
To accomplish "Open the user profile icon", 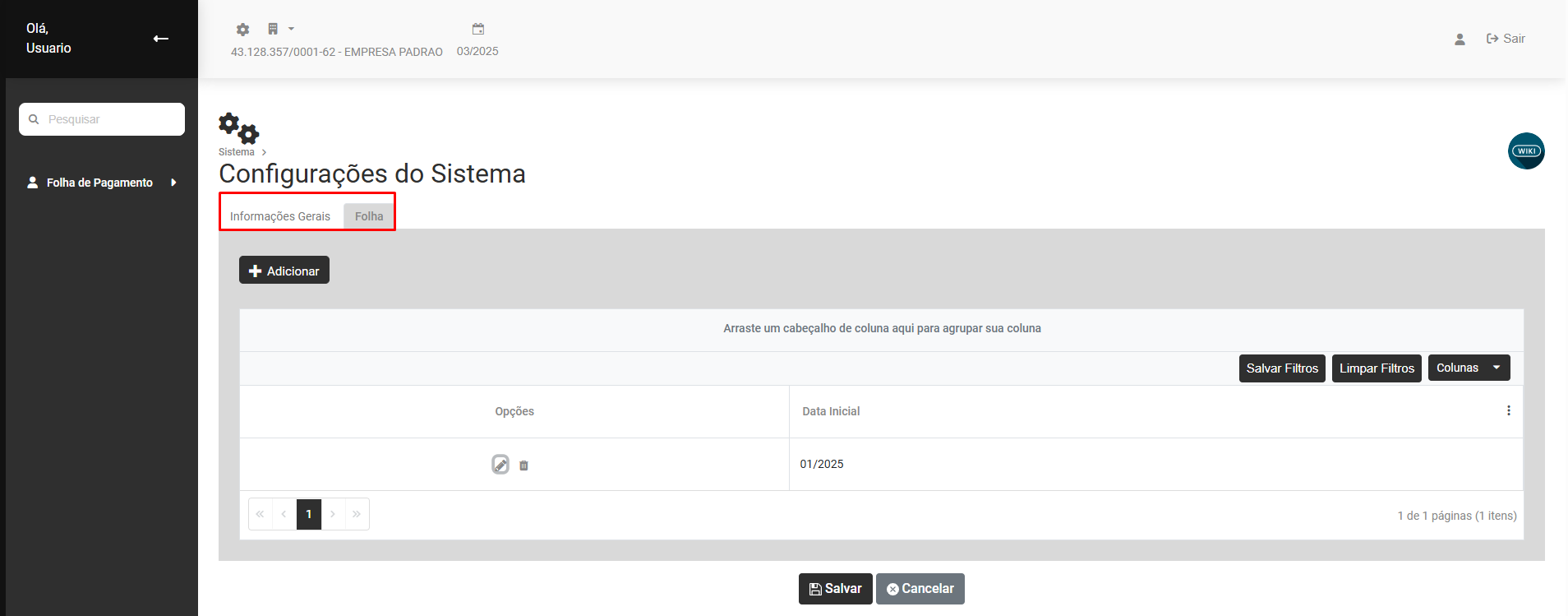I will pos(1460,39).
